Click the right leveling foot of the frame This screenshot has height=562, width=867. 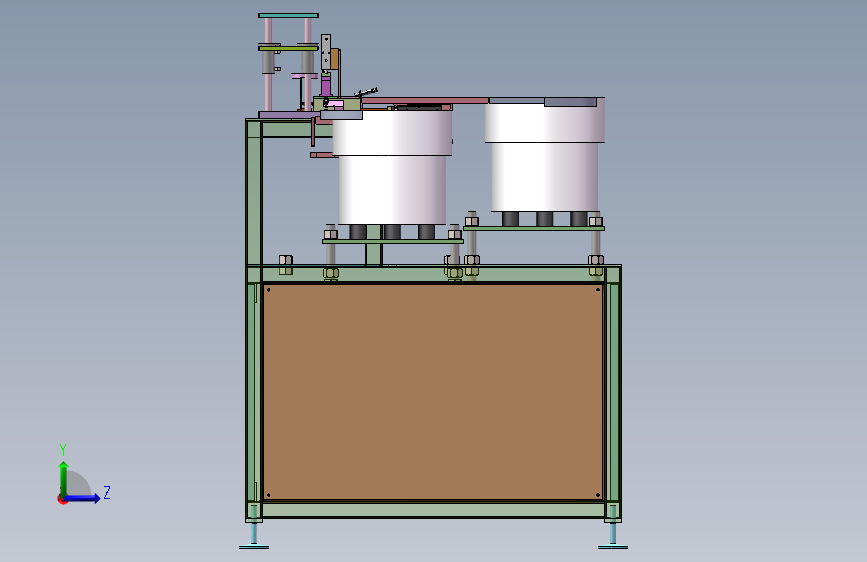[613, 535]
